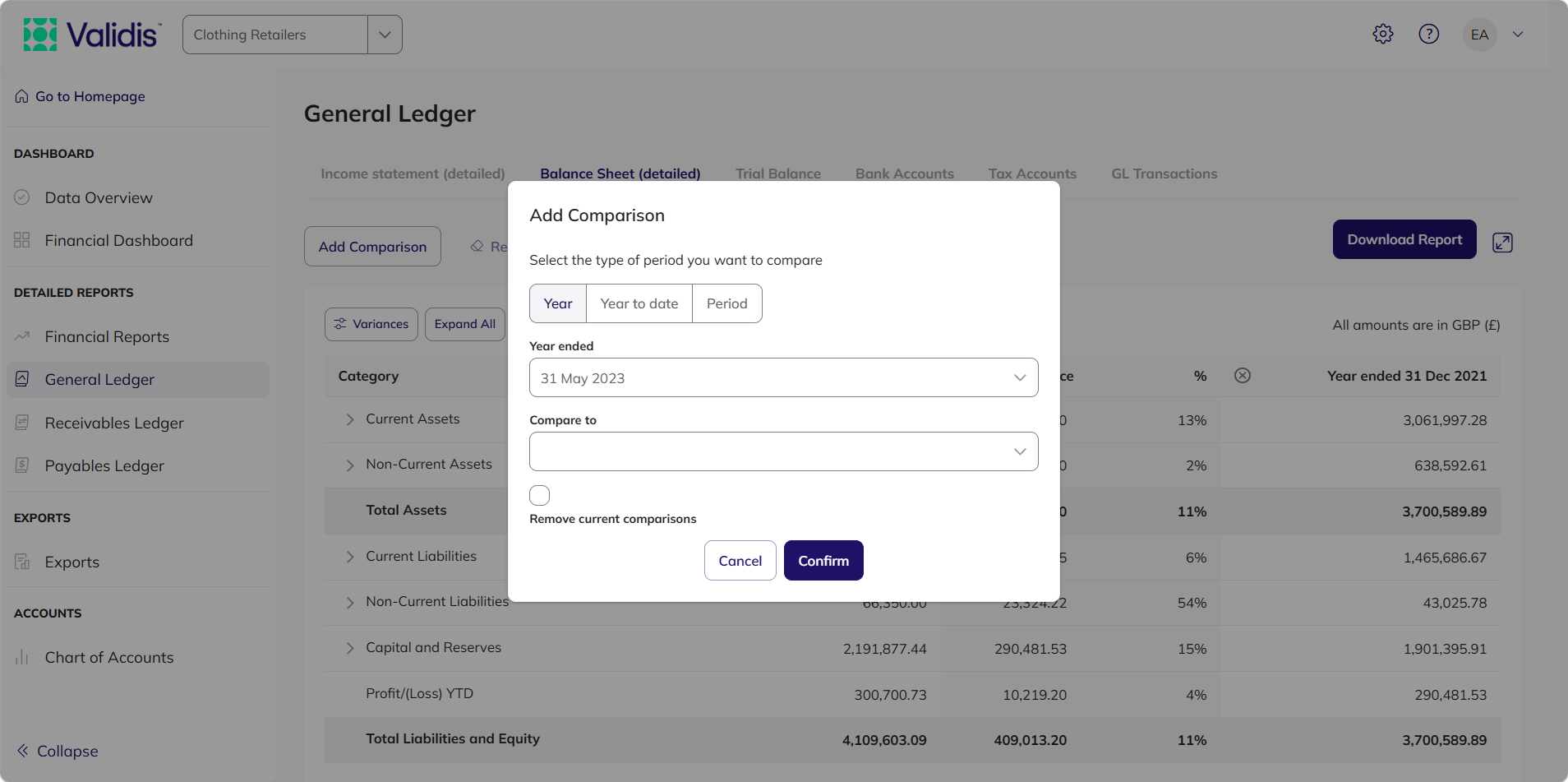The width and height of the screenshot is (1568, 782).
Task: Switch to the GL Transactions tab
Action: (1164, 174)
